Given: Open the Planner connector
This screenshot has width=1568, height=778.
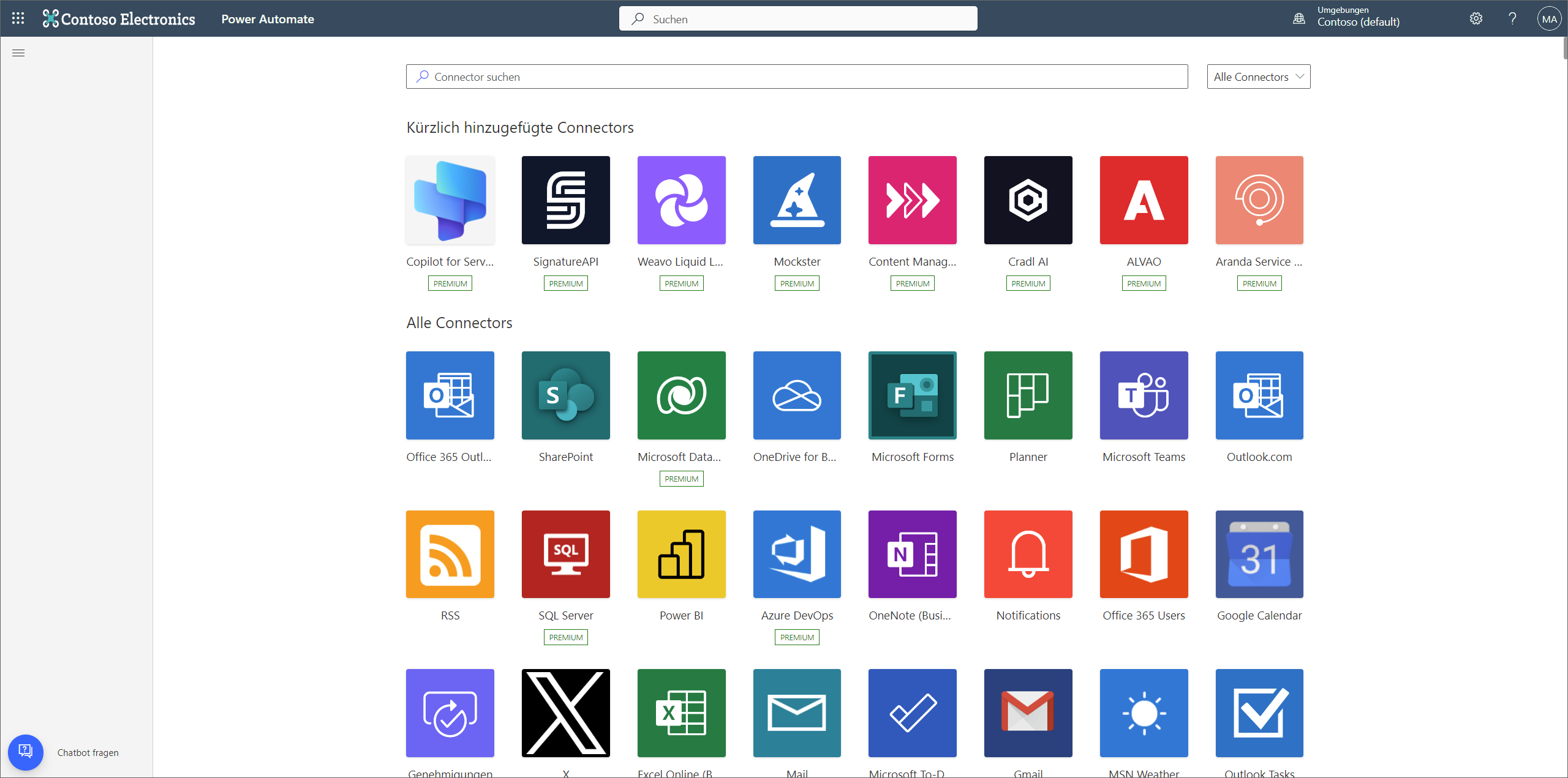Looking at the screenshot, I should (x=1027, y=394).
